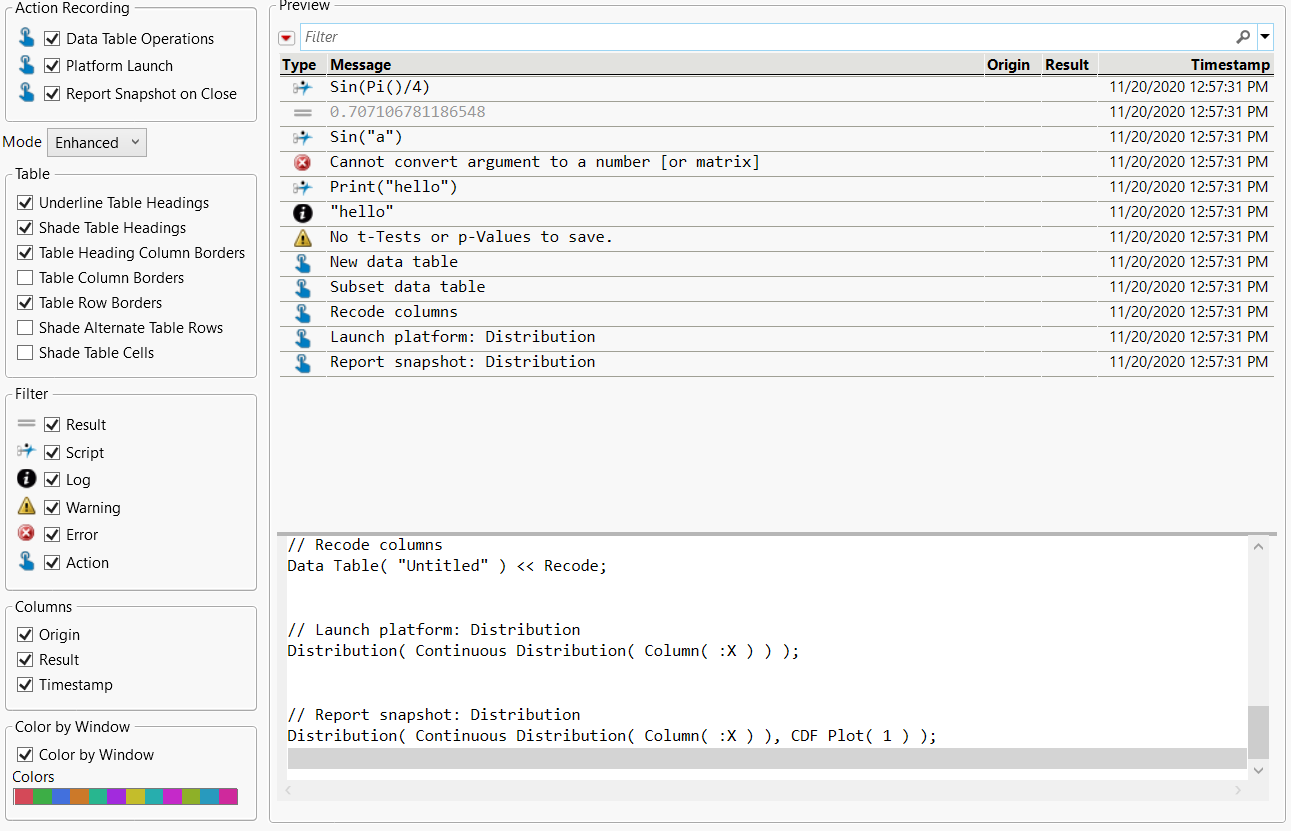Open the dropdown arrow right of the search box
Viewport: 1291px width, 831px height.
(1263, 36)
